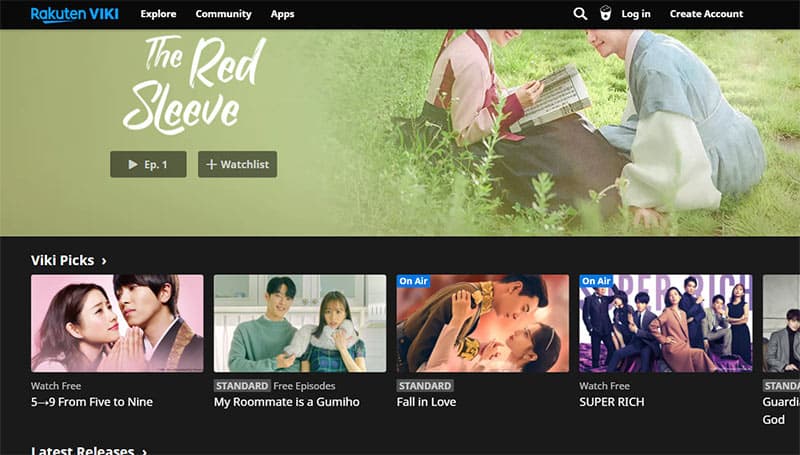Click the SUPER RICH title link

(612, 402)
